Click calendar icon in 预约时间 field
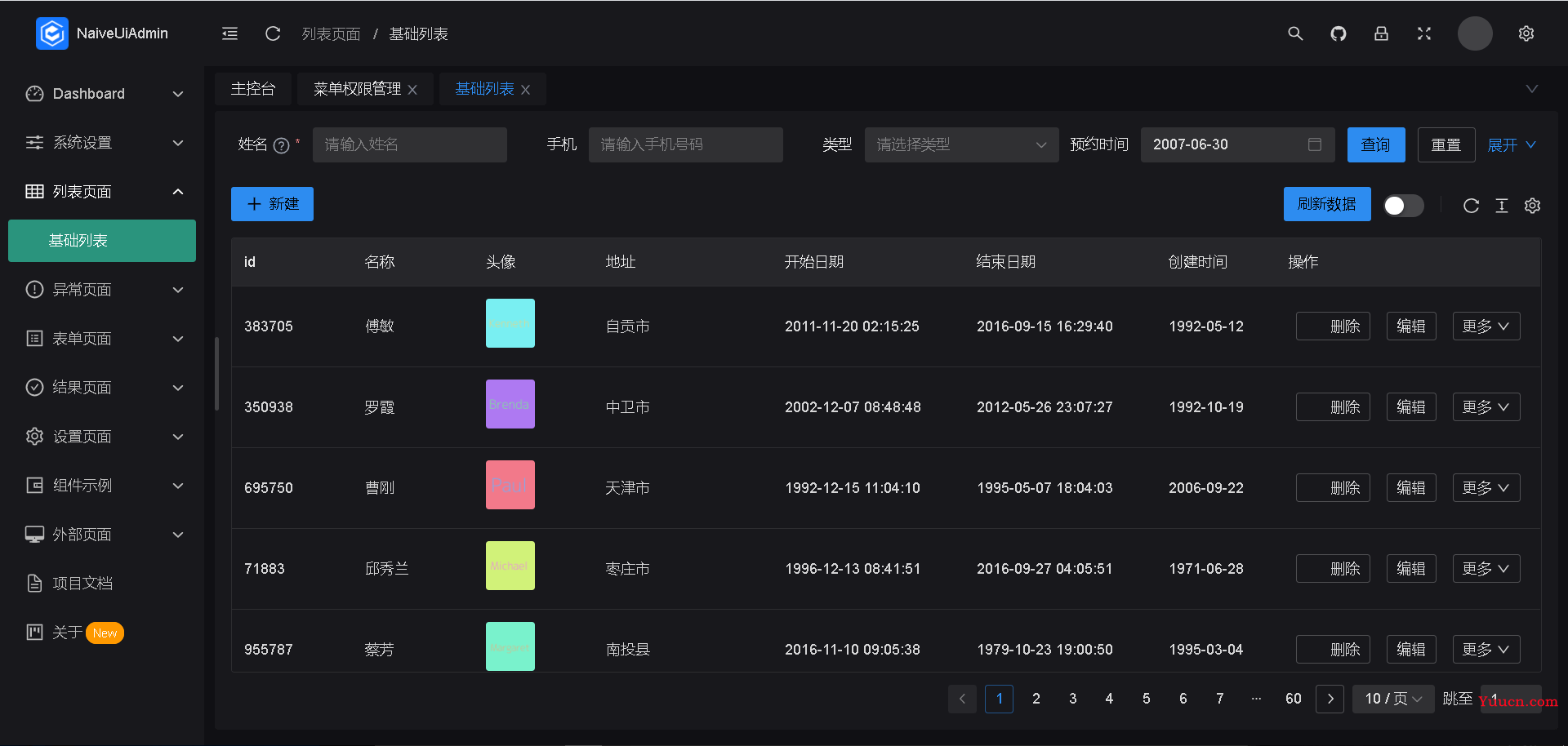 (x=1315, y=144)
